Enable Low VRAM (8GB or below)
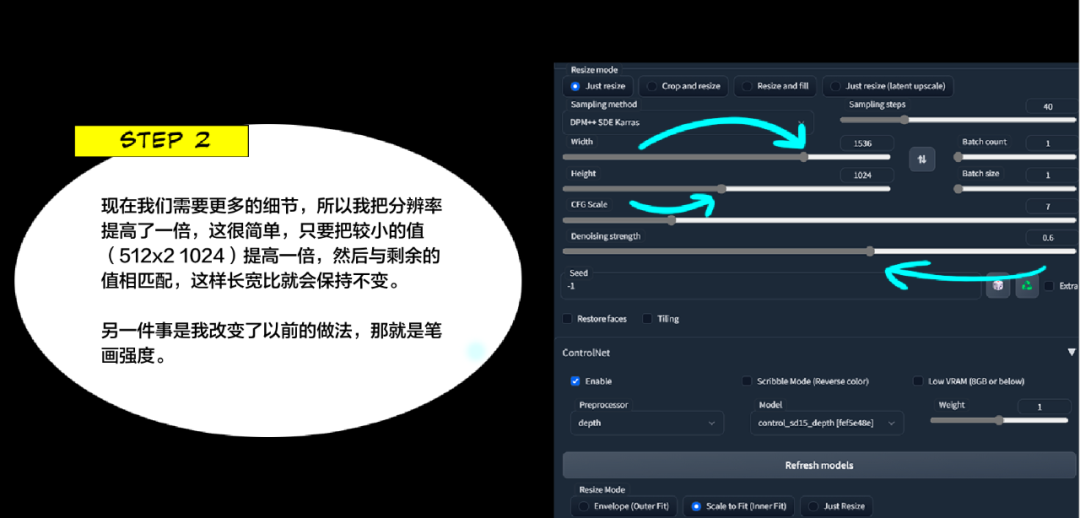The width and height of the screenshot is (1080, 518). click(x=918, y=381)
